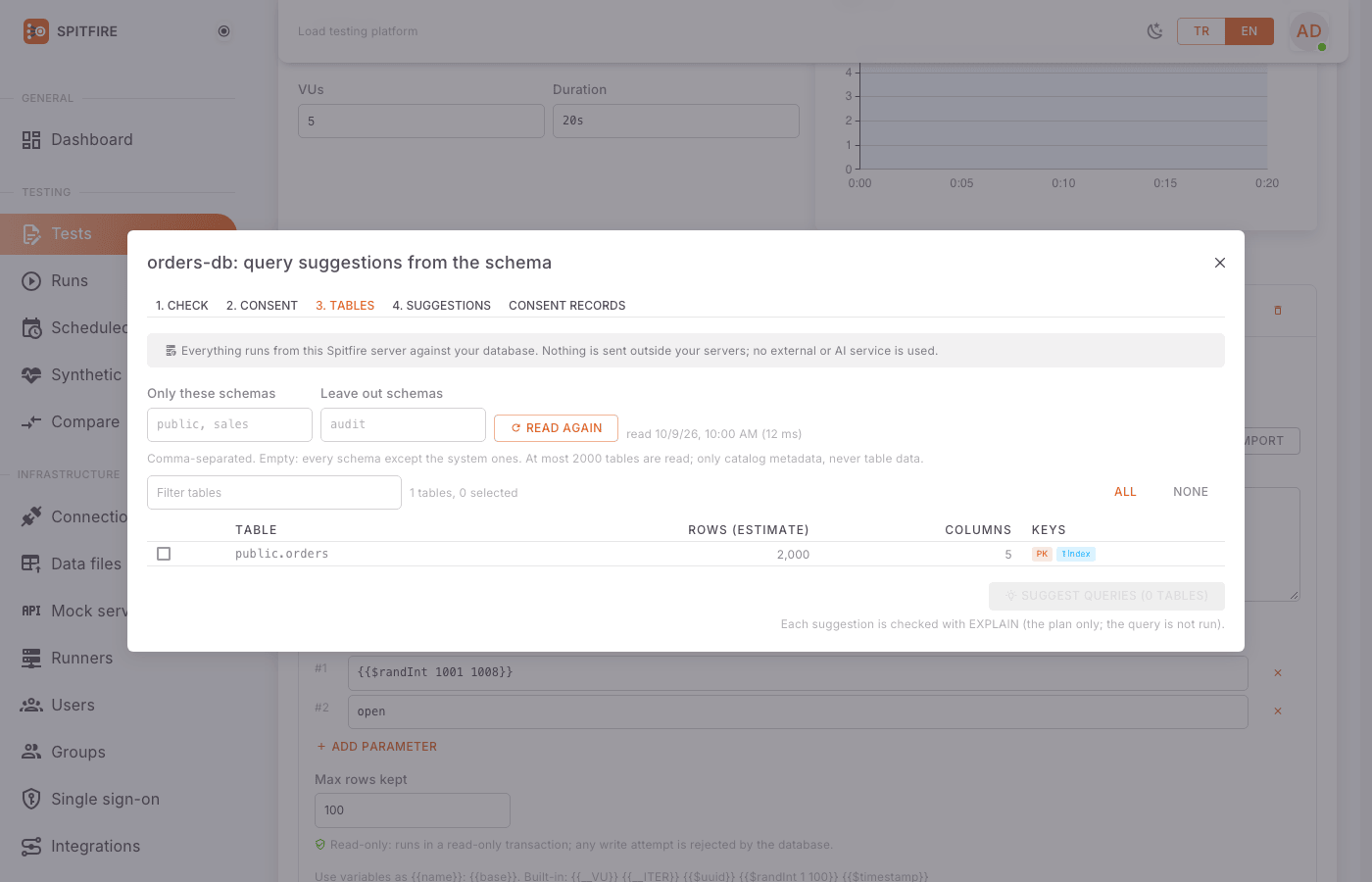Click the Max rows kept field
This screenshot has height=882, width=1372.
pos(413,810)
